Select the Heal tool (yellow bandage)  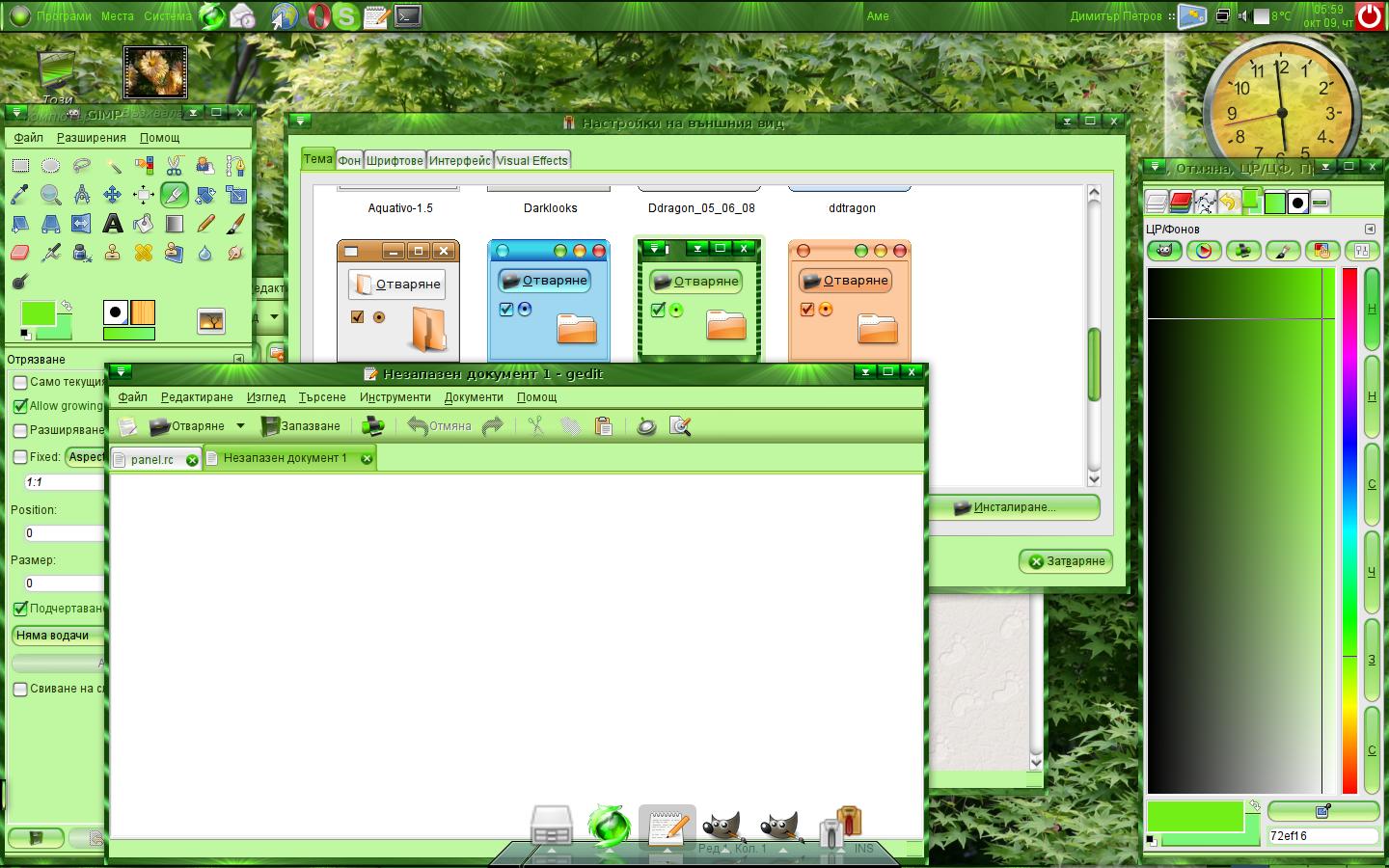point(144,253)
